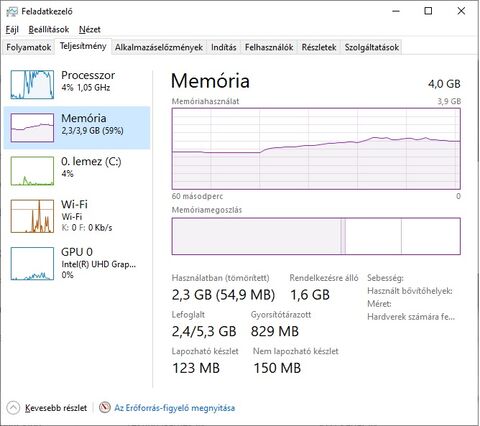Switch to the Folyamatok tab
Image resolution: width=480 pixels, height=426 pixels.
(x=29, y=47)
